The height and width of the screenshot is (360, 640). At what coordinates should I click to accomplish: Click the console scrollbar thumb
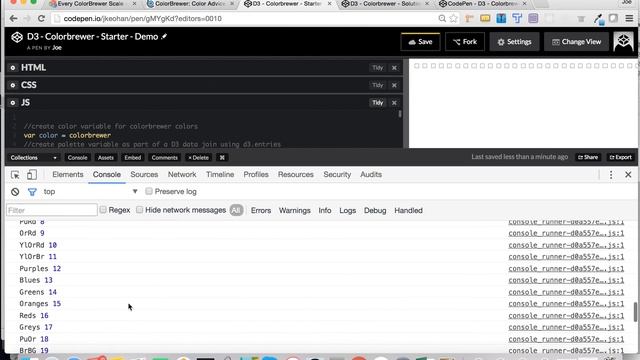[x=635, y=312]
